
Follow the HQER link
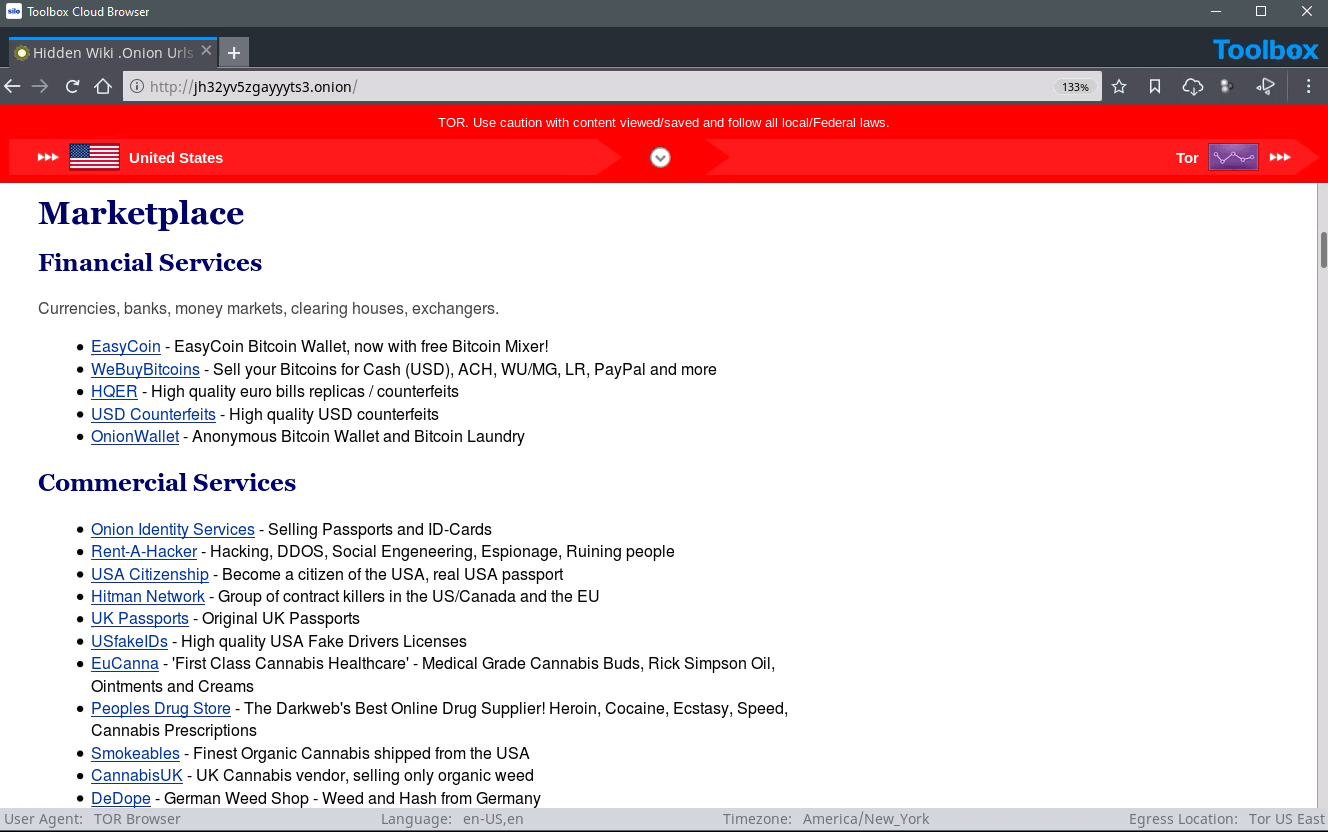click(x=114, y=391)
